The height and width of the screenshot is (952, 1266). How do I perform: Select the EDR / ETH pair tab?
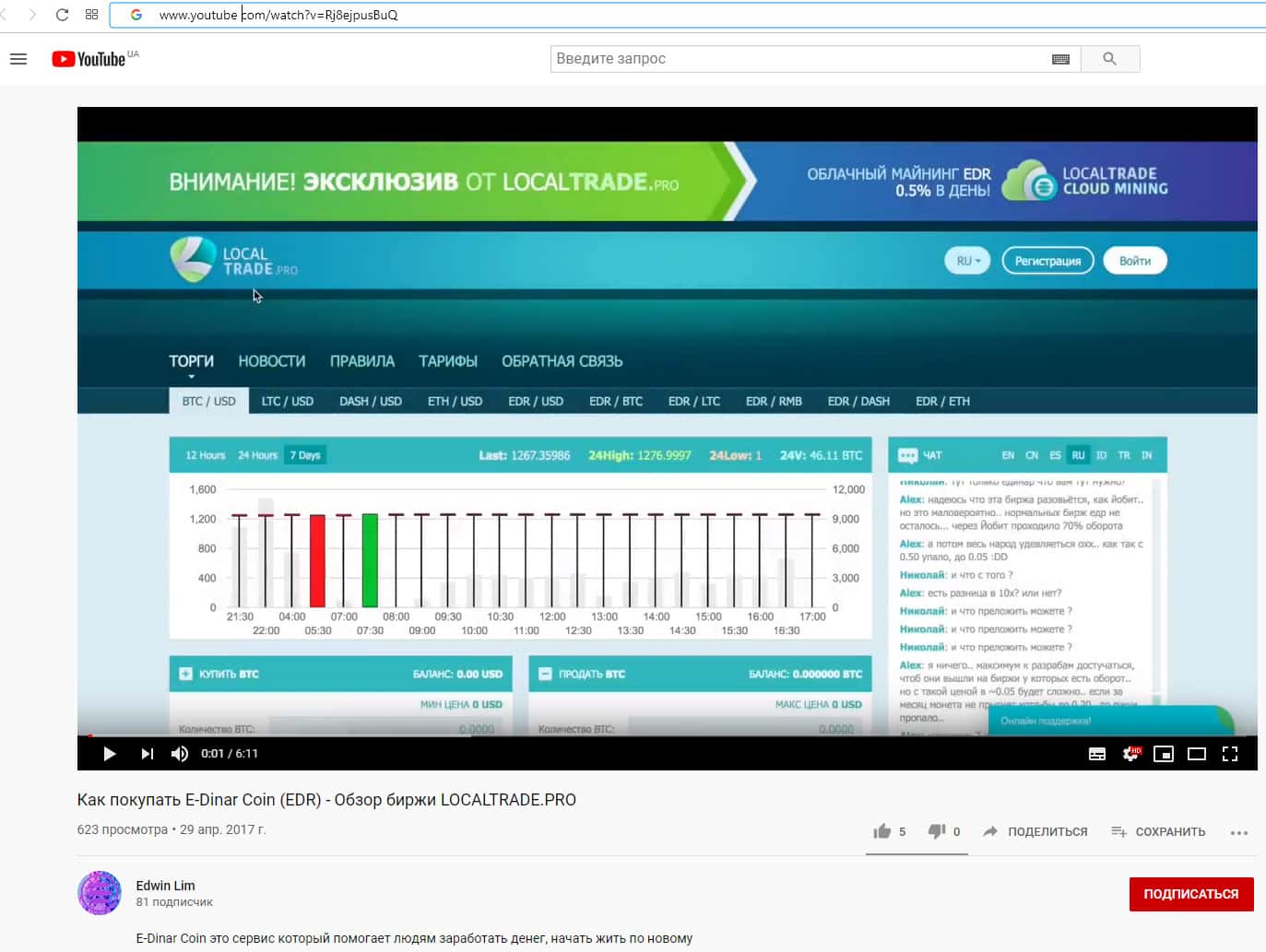pyautogui.click(x=942, y=401)
